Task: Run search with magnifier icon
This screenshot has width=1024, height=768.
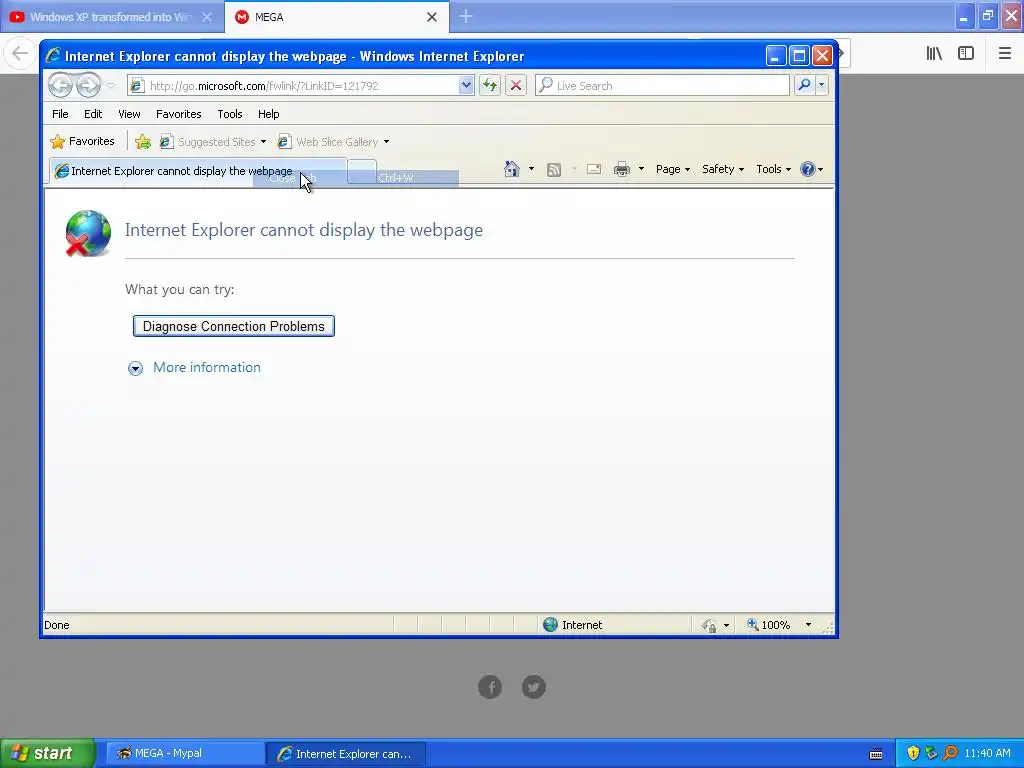Action: coord(805,86)
